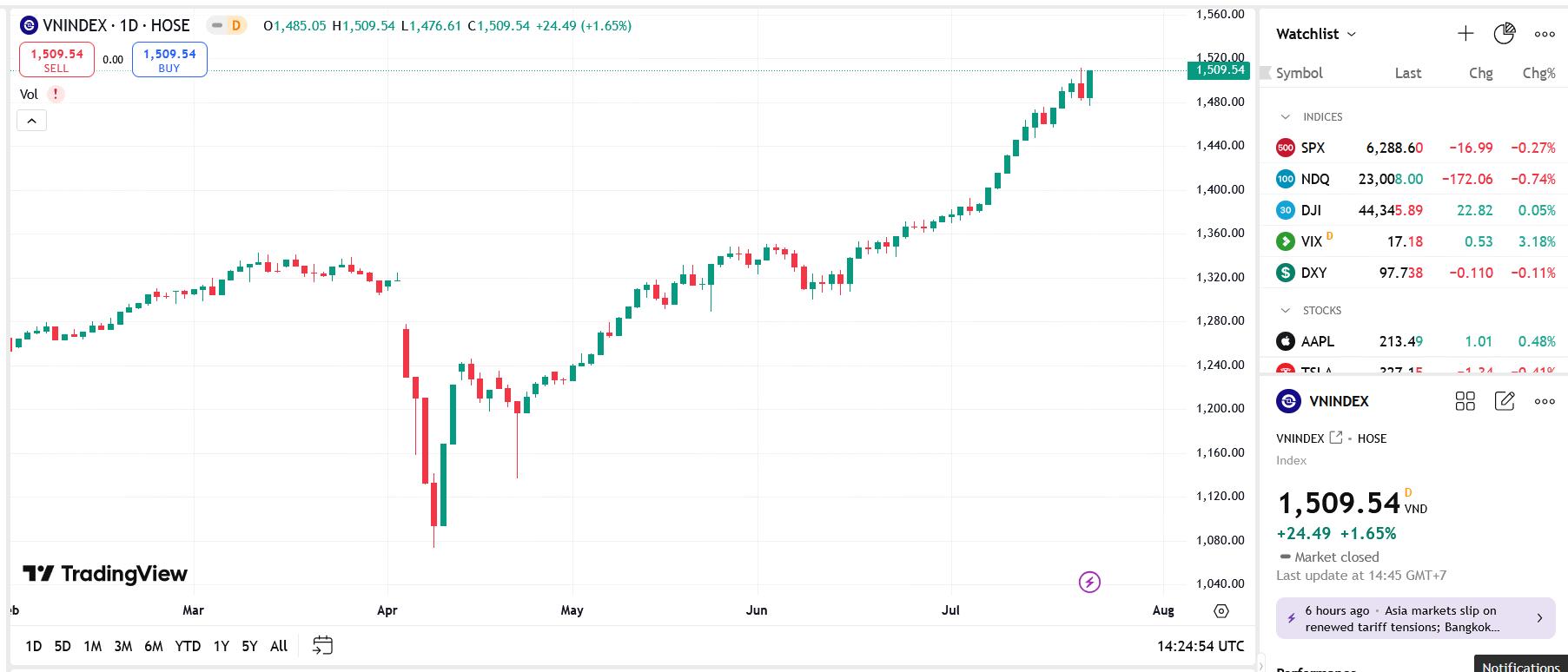Click the NDQ change value −172.06
The width and height of the screenshot is (1568, 672).
point(1467,179)
